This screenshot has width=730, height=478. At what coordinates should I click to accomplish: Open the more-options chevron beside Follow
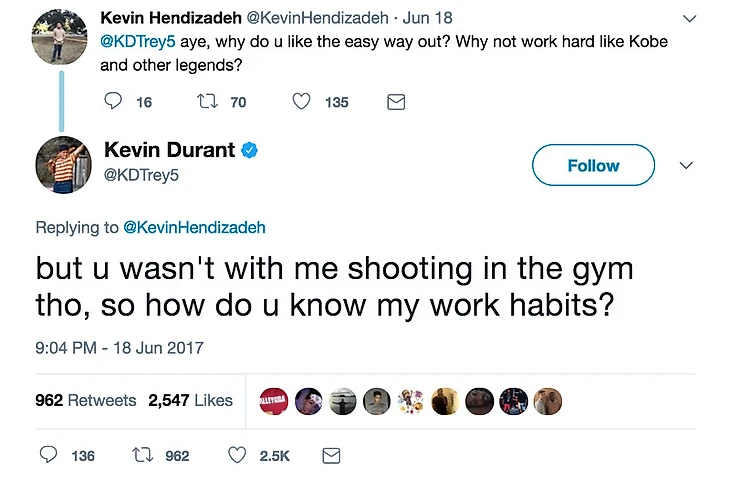click(686, 166)
